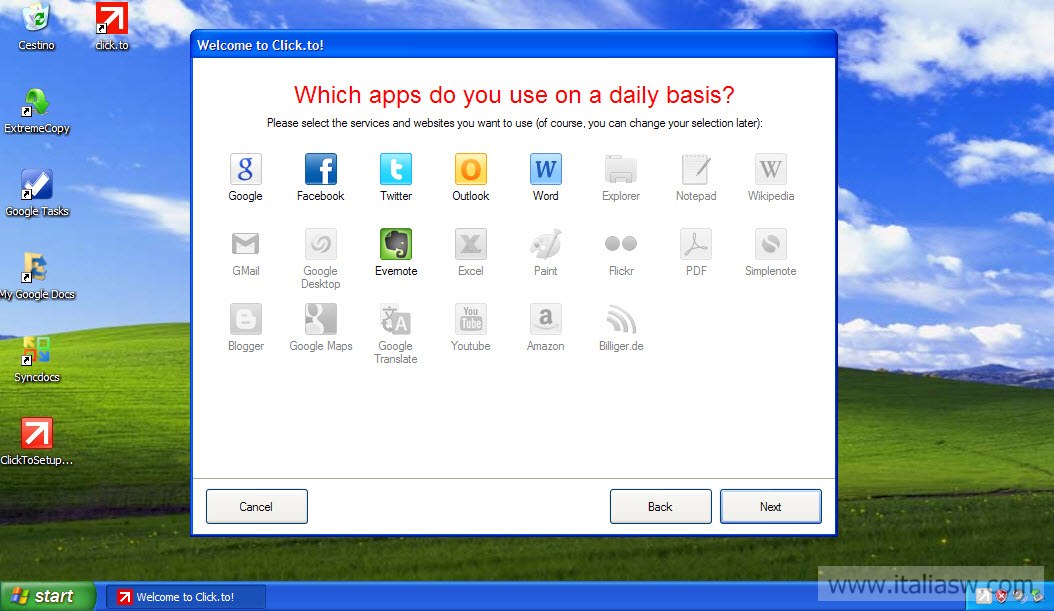Select the Google app icon
The height and width of the screenshot is (611, 1054).
pos(245,169)
